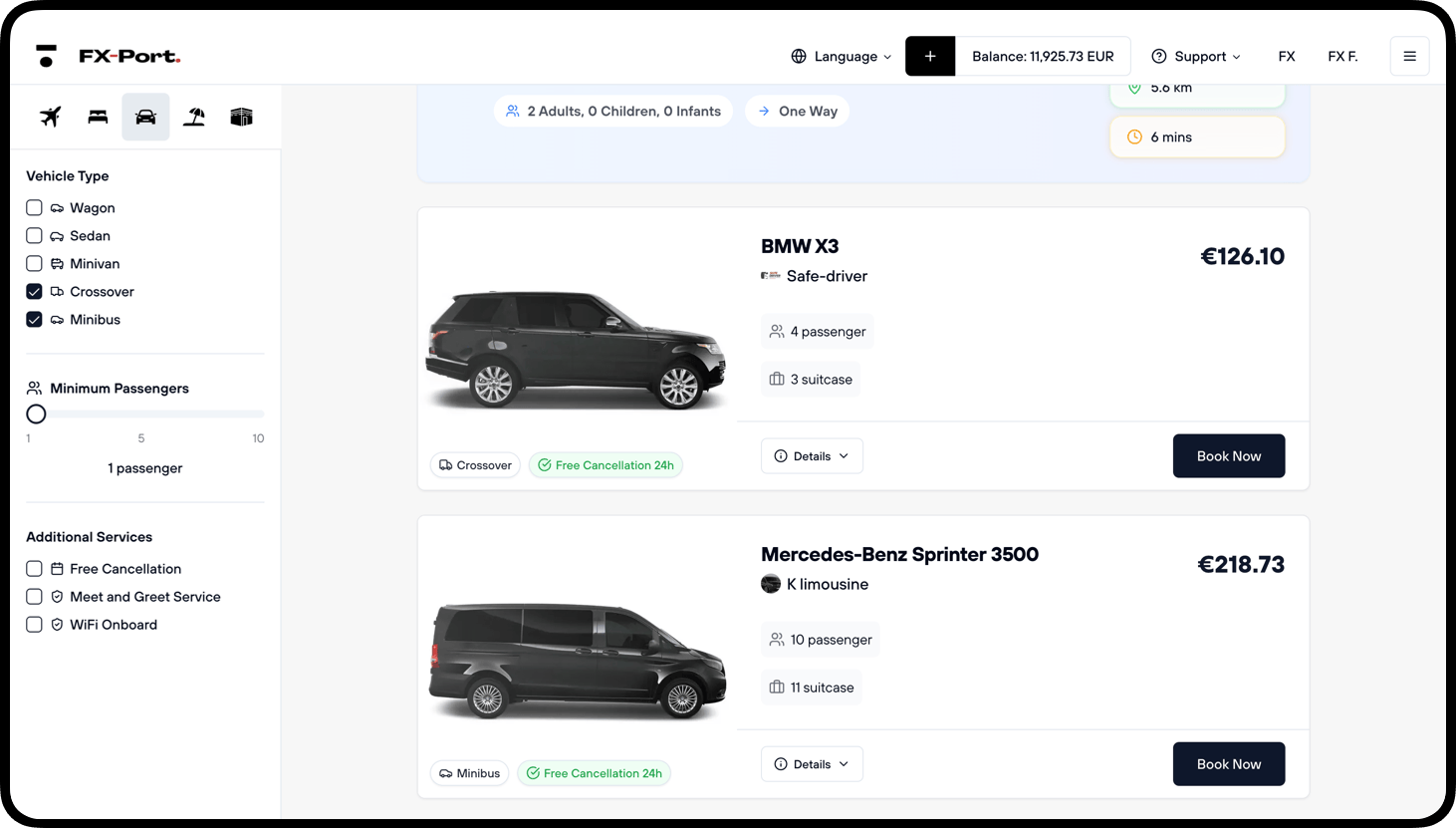Click the arrow icon beside One Way
The height and width of the screenshot is (828, 1456).
point(764,111)
